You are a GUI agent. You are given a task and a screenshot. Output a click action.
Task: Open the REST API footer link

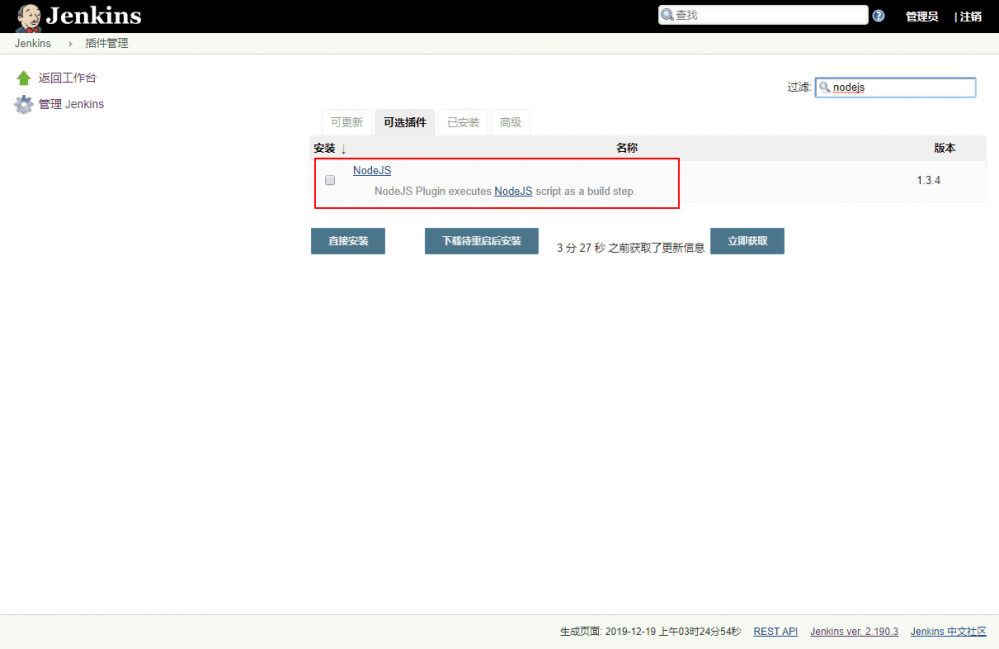(775, 631)
